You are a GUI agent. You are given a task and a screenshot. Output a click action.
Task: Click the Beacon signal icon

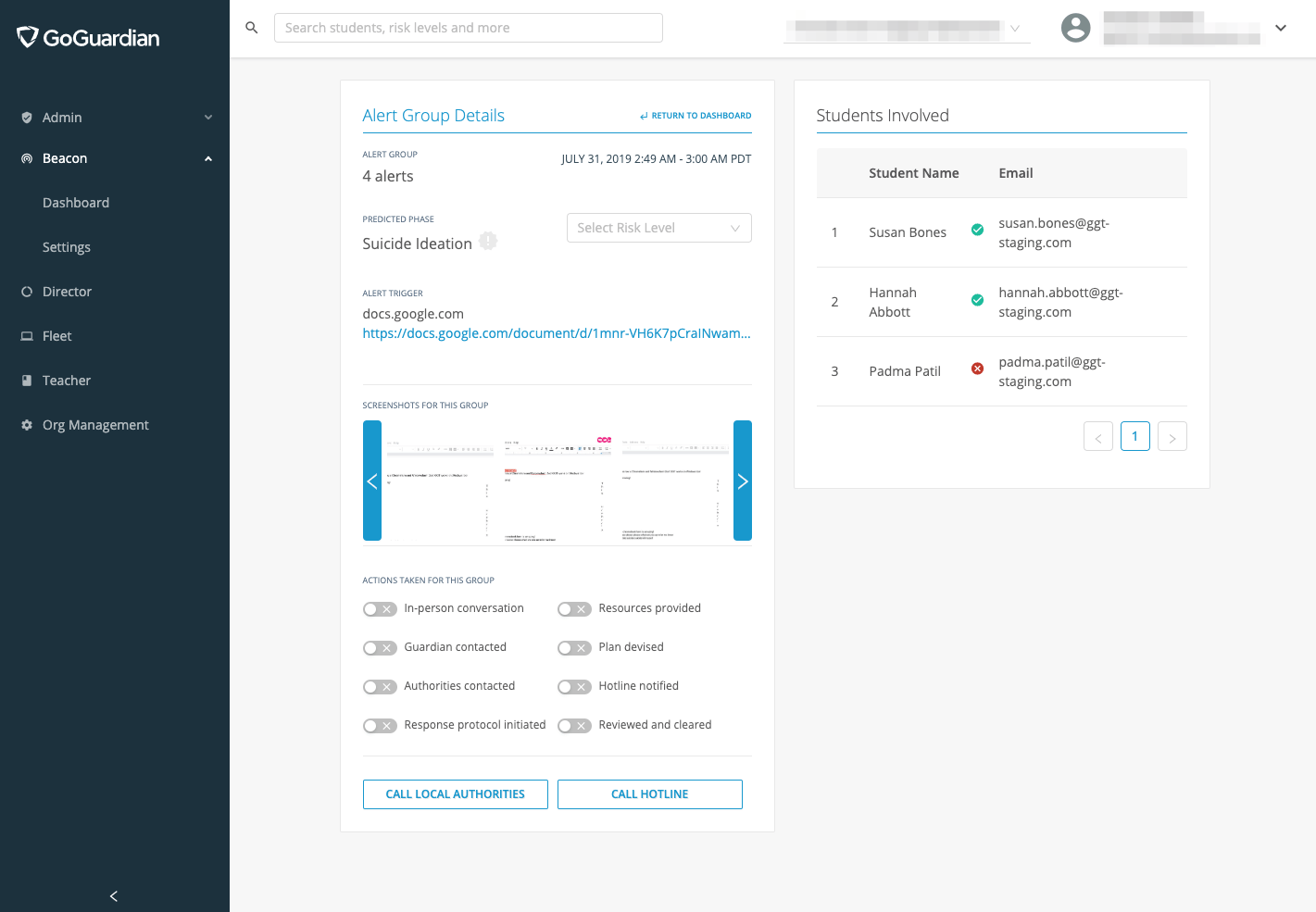coord(27,158)
